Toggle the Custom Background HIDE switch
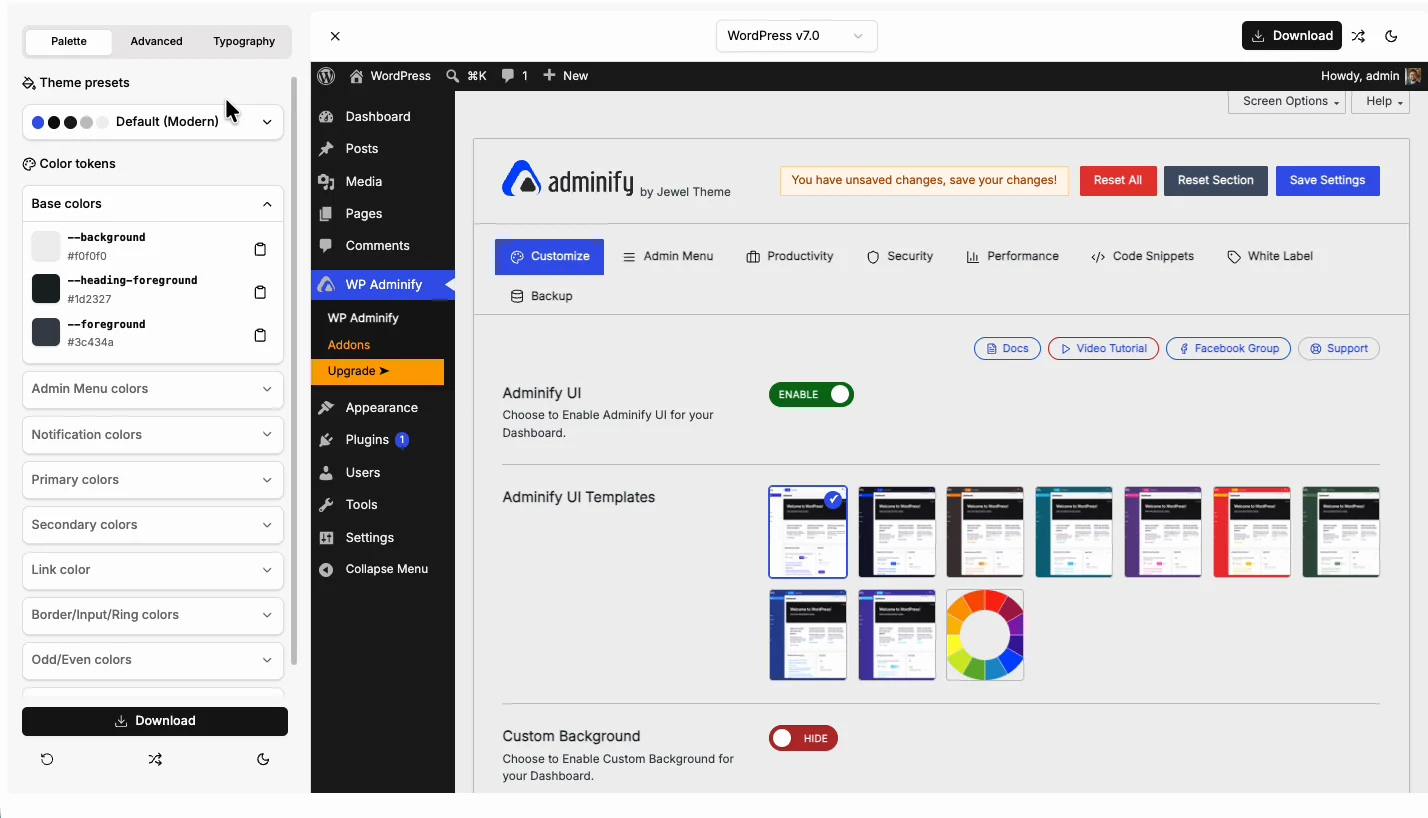Viewport: 1428px width, 818px height. tap(803, 738)
